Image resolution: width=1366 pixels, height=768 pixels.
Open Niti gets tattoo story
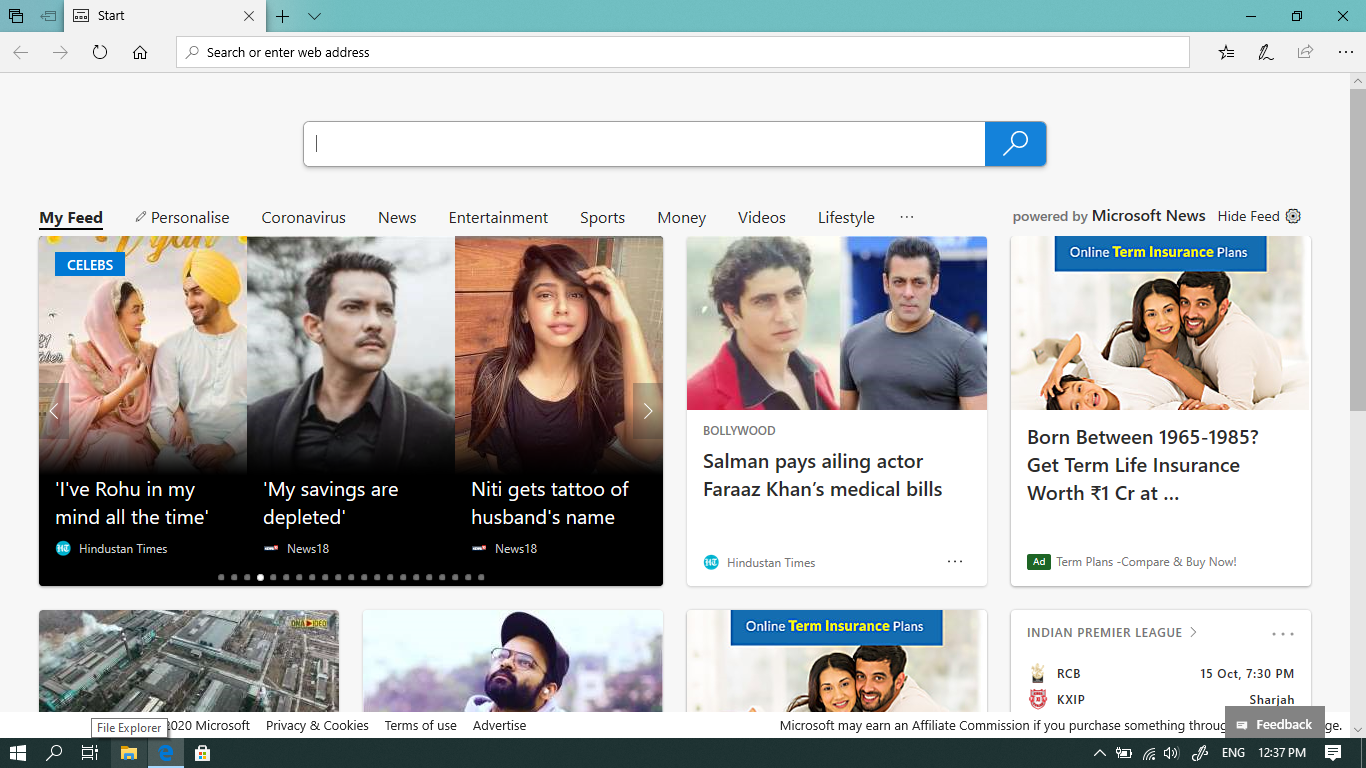coord(550,503)
